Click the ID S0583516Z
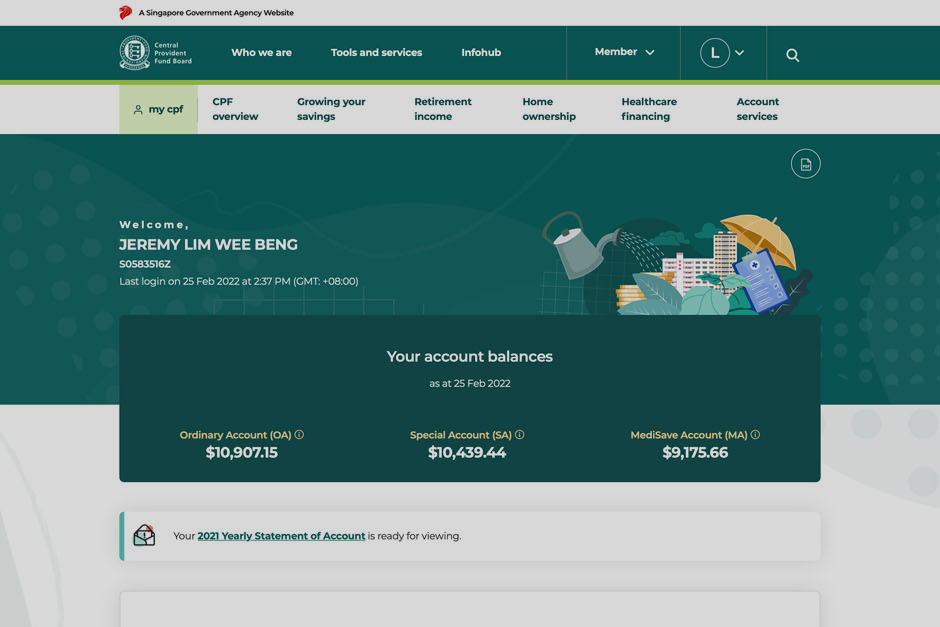940x627 pixels. point(145,264)
